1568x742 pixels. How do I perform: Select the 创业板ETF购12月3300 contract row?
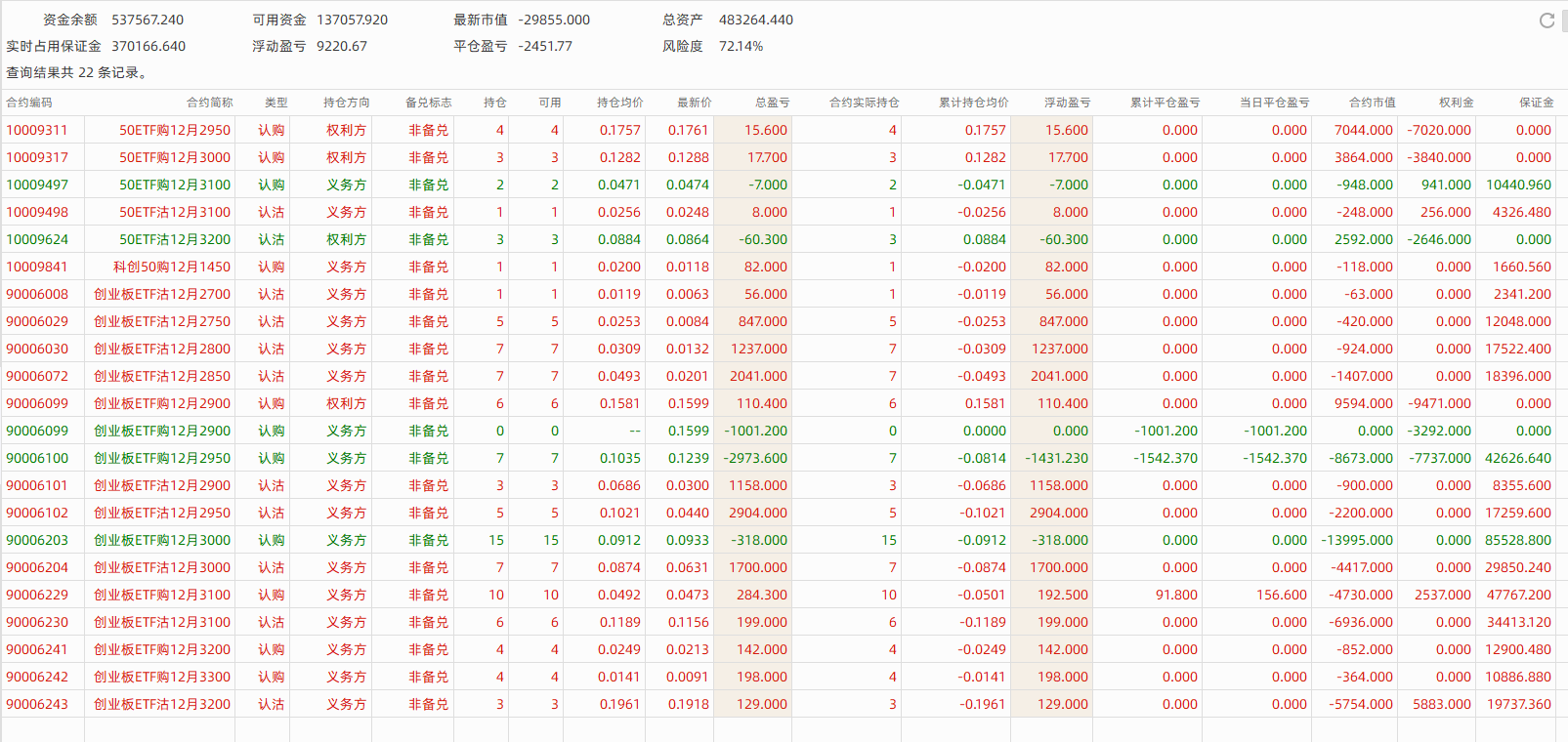[x=162, y=677]
